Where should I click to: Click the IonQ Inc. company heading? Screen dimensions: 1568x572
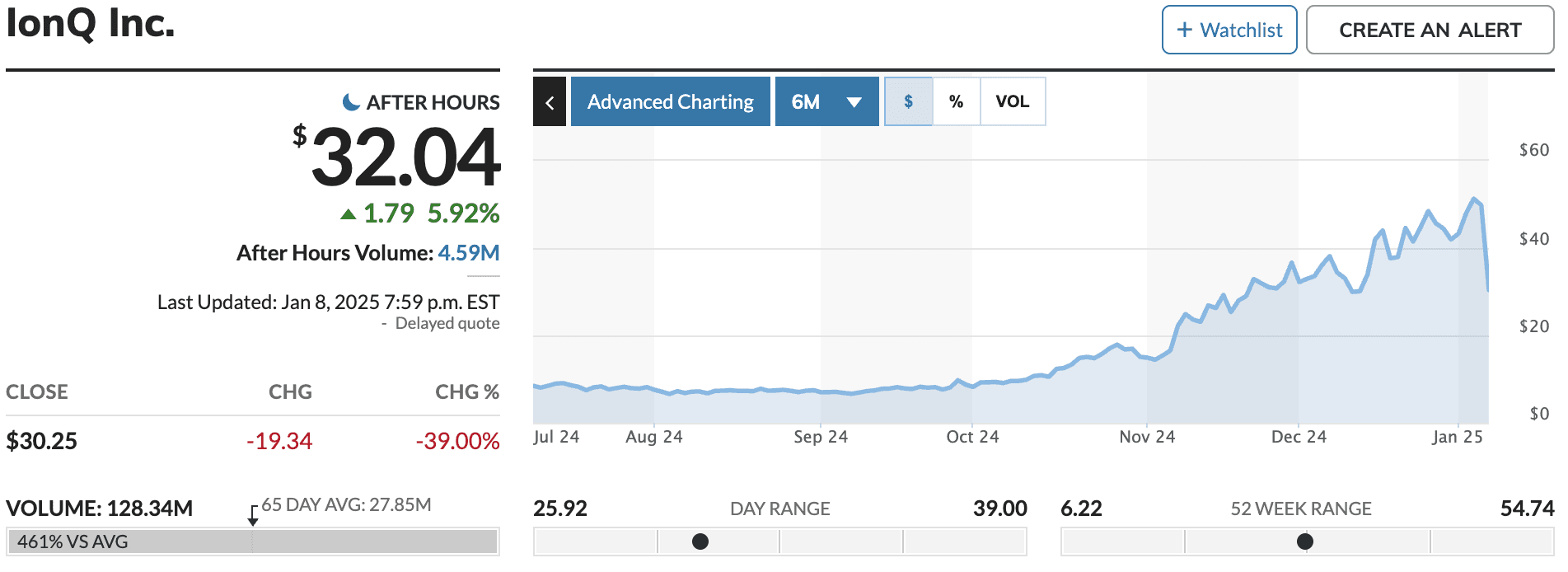tap(91, 23)
